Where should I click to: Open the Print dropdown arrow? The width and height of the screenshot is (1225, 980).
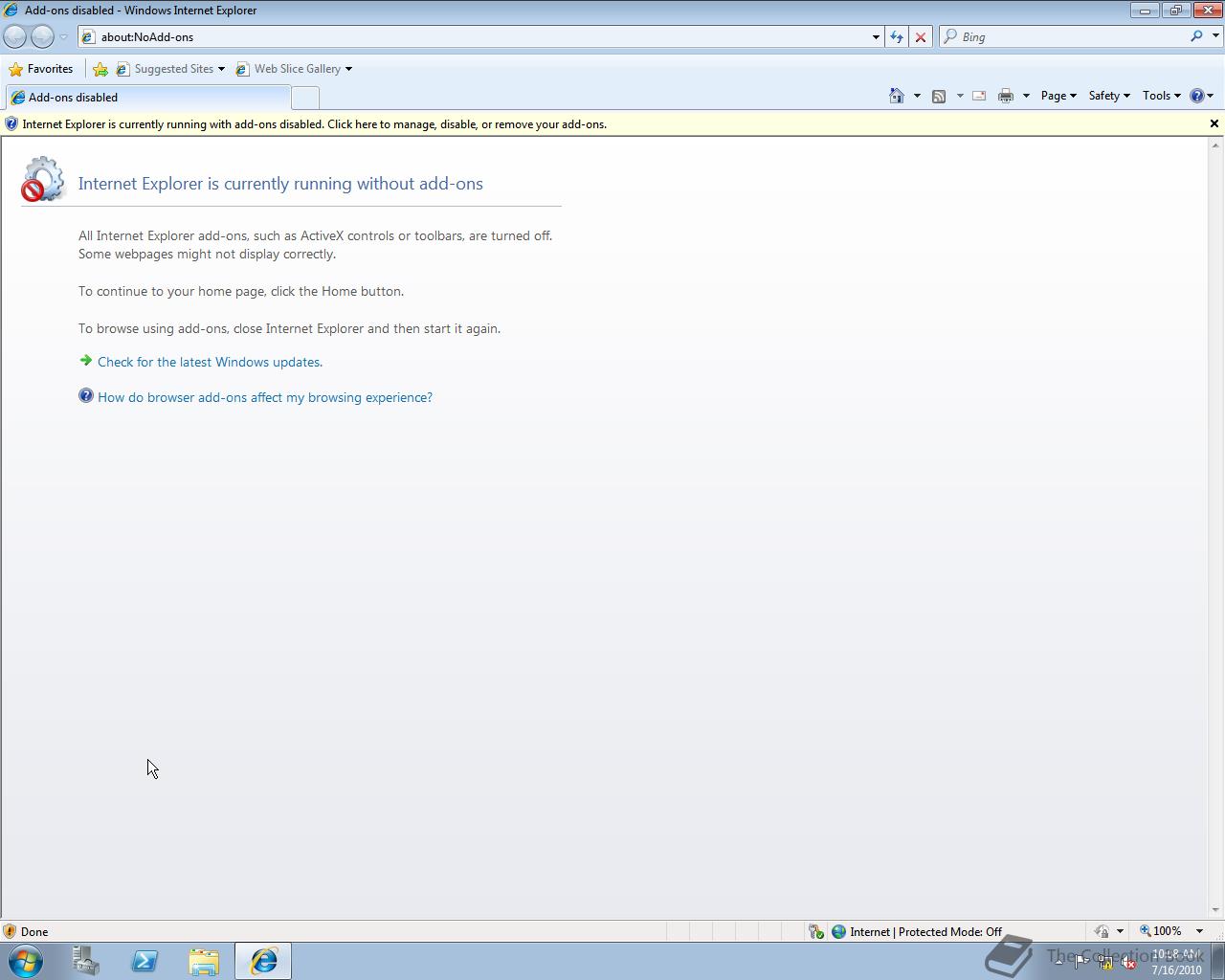click(x=1026, y=96)
